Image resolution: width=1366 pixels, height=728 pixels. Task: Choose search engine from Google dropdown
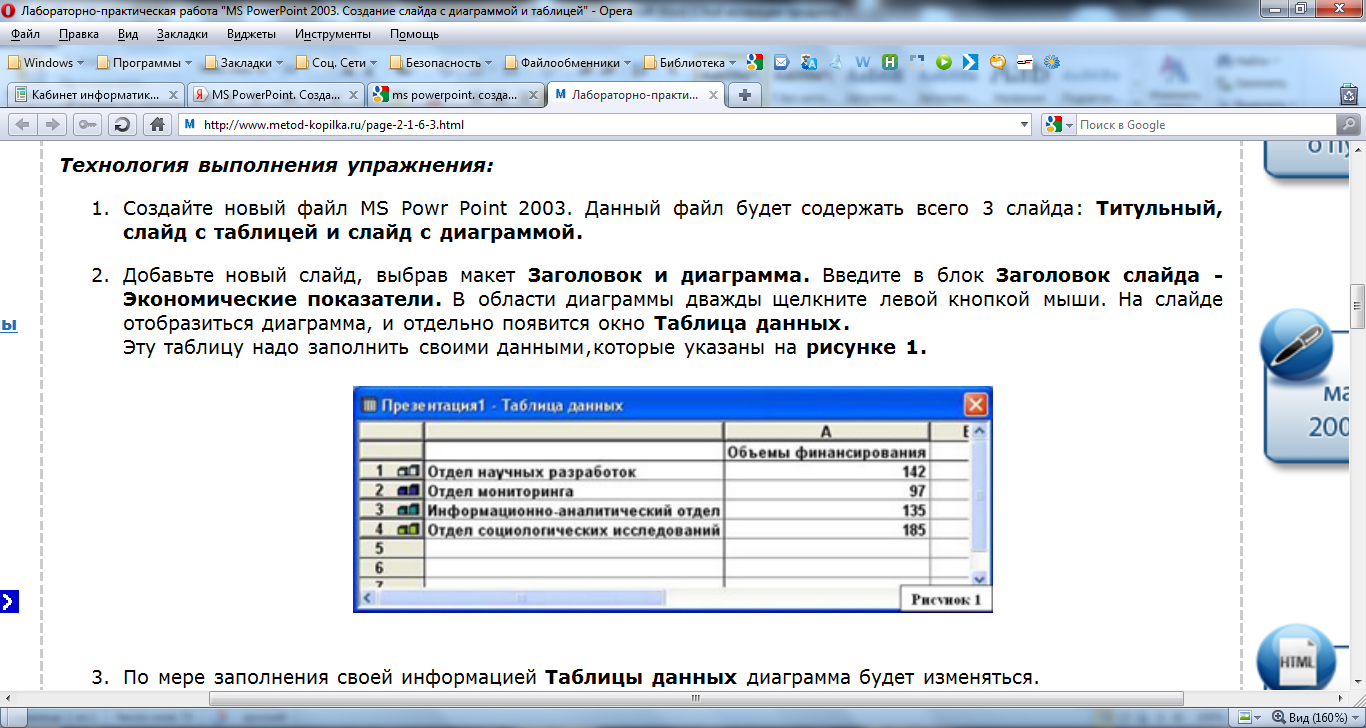(1057, 125)
